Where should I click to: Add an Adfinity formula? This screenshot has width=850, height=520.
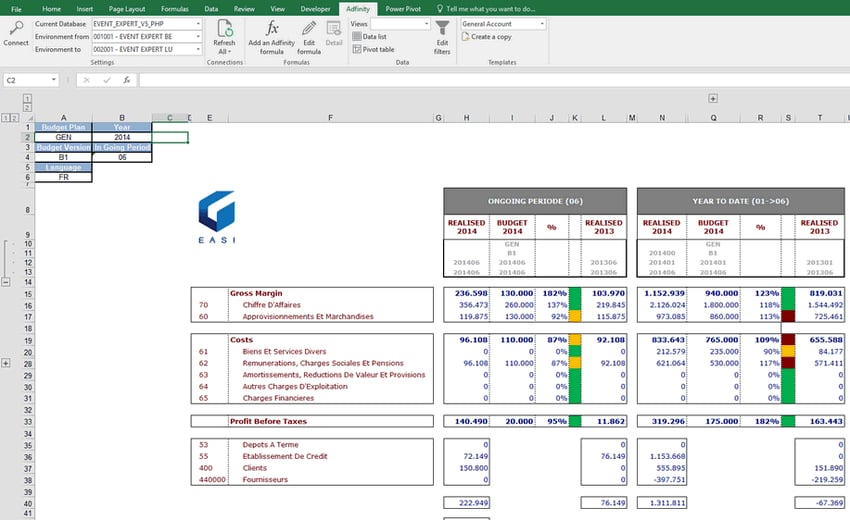[x=272, y=29]
